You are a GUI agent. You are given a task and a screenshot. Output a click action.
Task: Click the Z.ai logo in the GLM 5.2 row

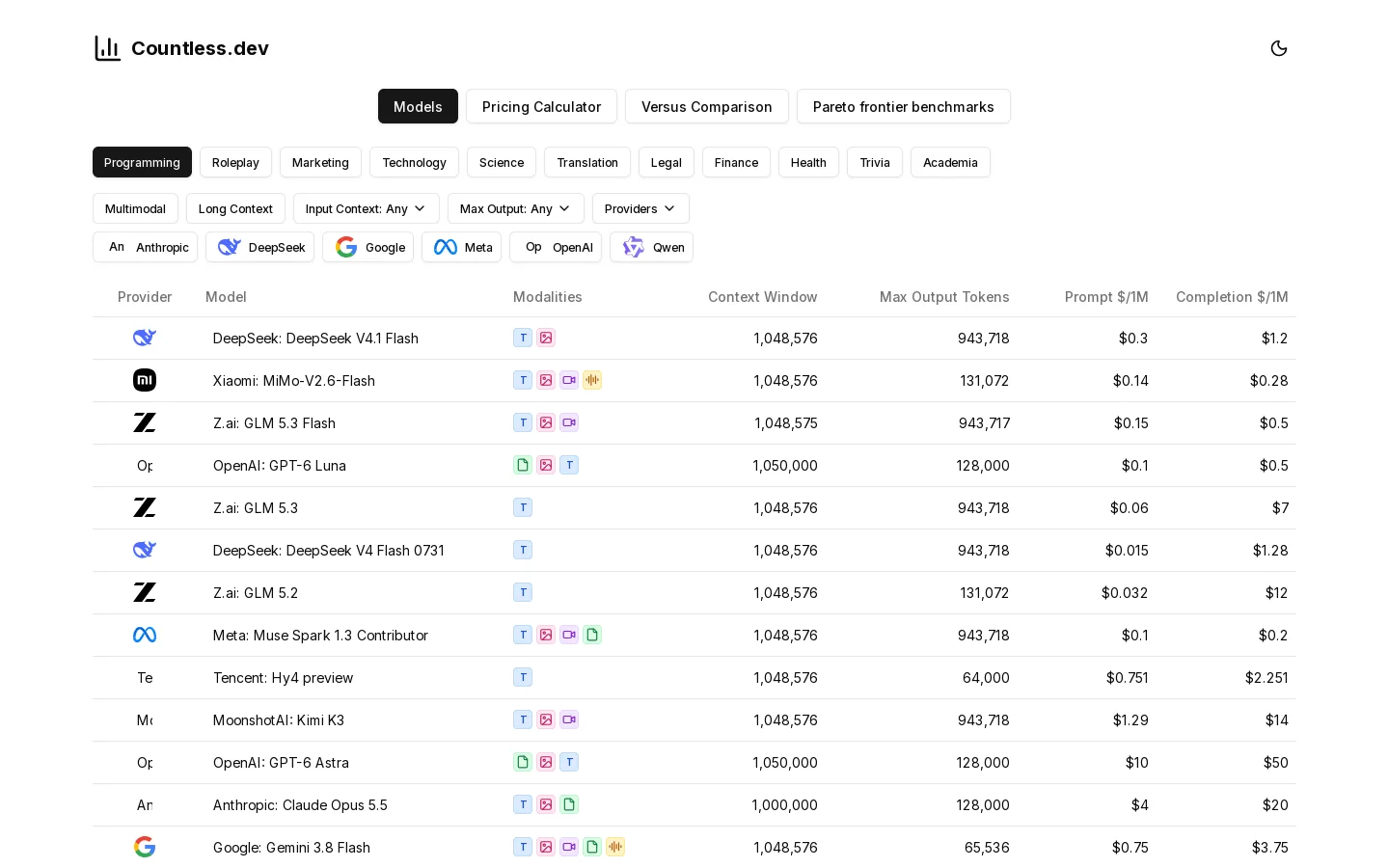(145, 592)
